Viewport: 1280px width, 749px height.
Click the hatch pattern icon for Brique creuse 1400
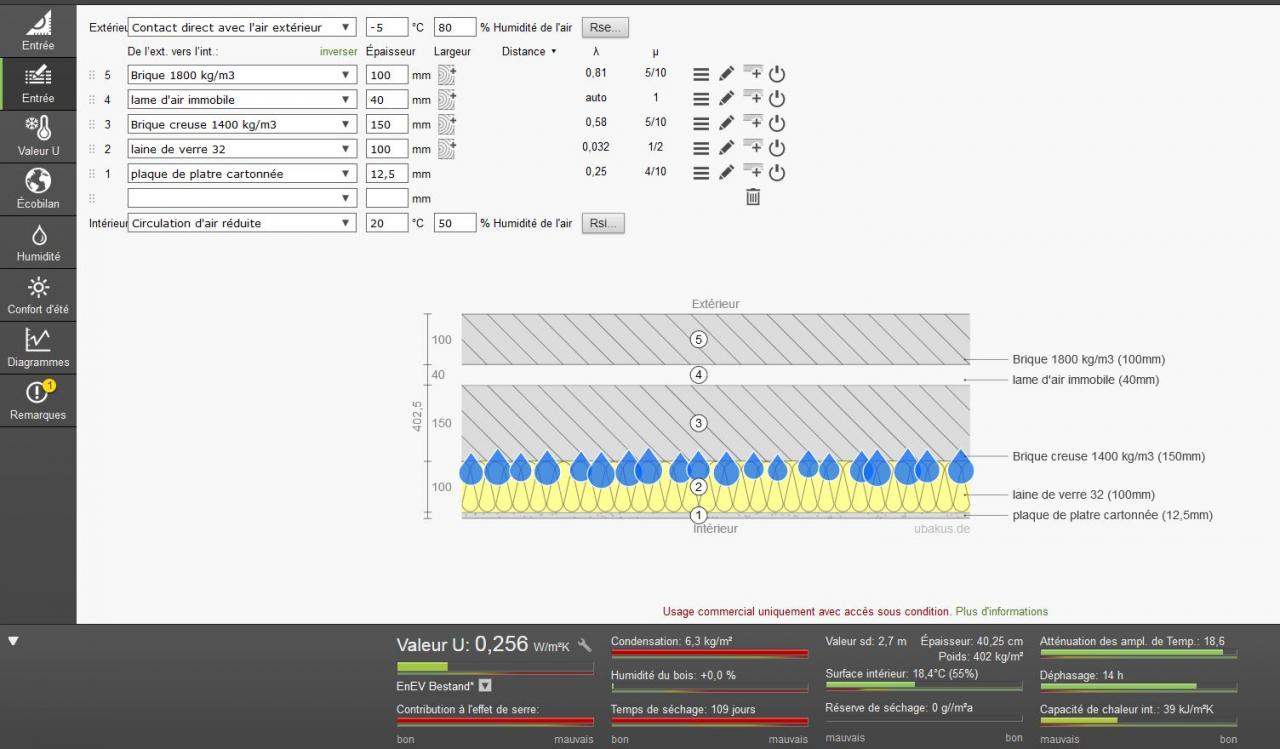(446, 124)
